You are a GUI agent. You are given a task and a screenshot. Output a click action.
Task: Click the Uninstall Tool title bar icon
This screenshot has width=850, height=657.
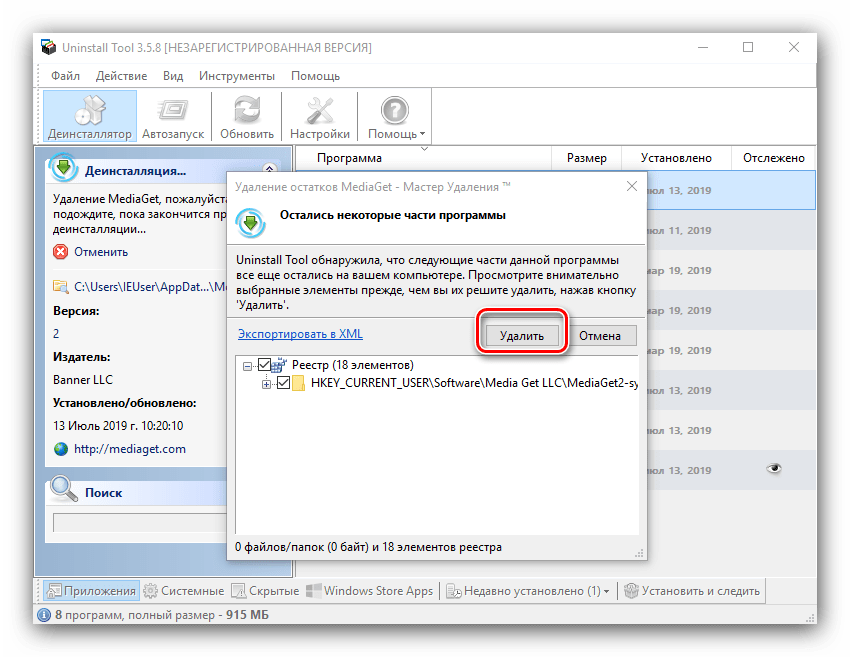click(x=49, y=47)
